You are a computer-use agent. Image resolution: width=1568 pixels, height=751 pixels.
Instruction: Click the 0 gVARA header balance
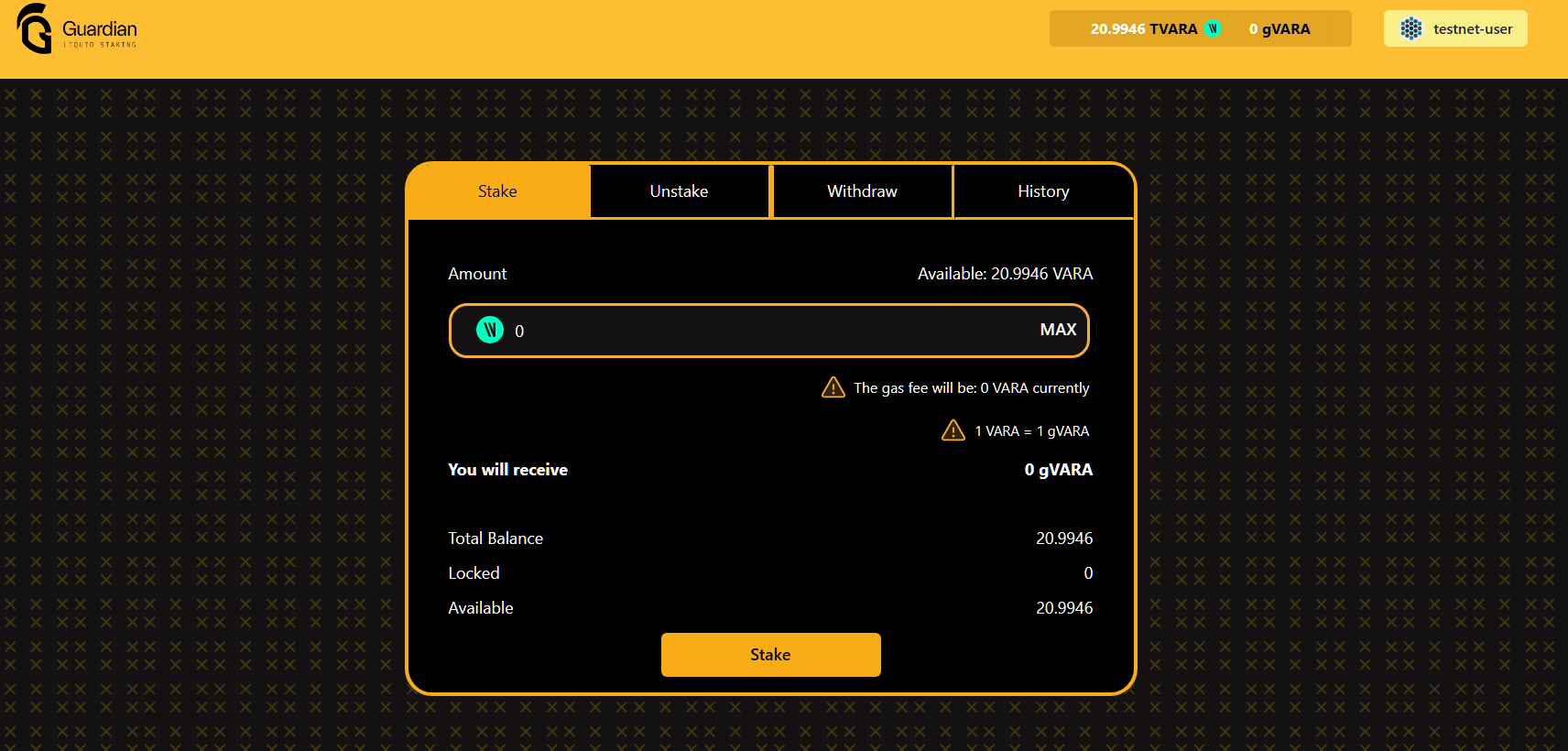click(x=1279, y=28)
